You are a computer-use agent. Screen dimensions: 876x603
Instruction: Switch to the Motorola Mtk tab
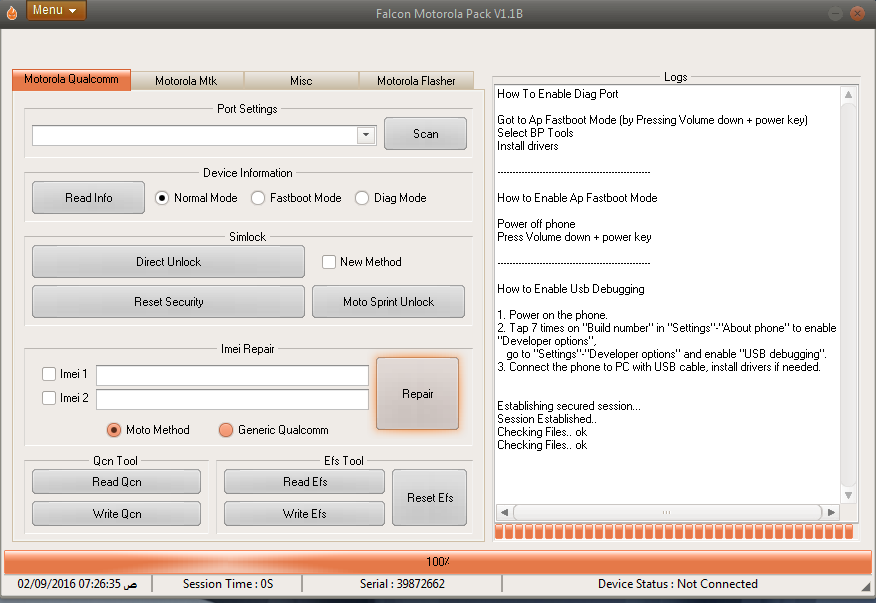tap(186, 80)
